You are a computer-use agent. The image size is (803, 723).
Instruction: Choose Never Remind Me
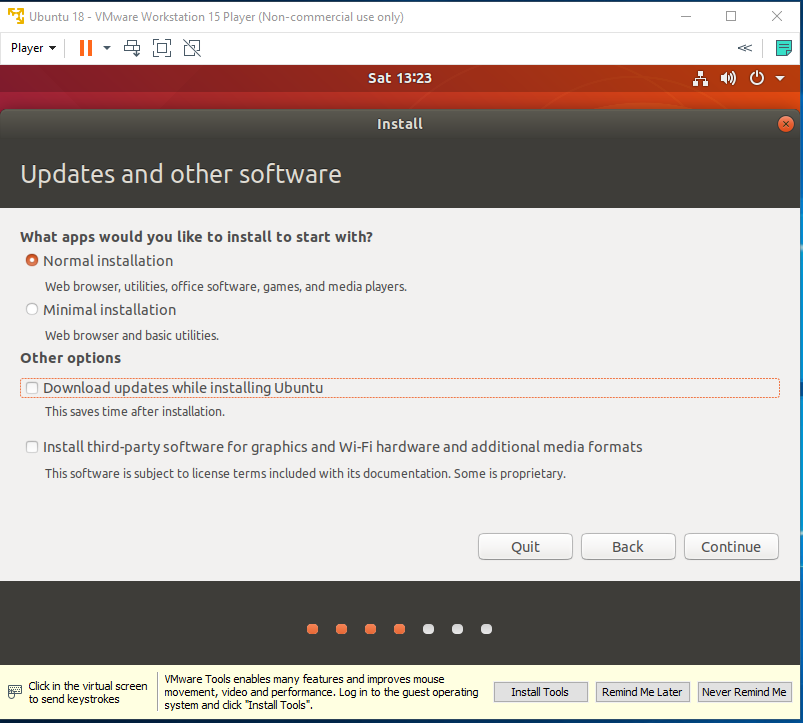pyautogui.click(x=745, y=692)
